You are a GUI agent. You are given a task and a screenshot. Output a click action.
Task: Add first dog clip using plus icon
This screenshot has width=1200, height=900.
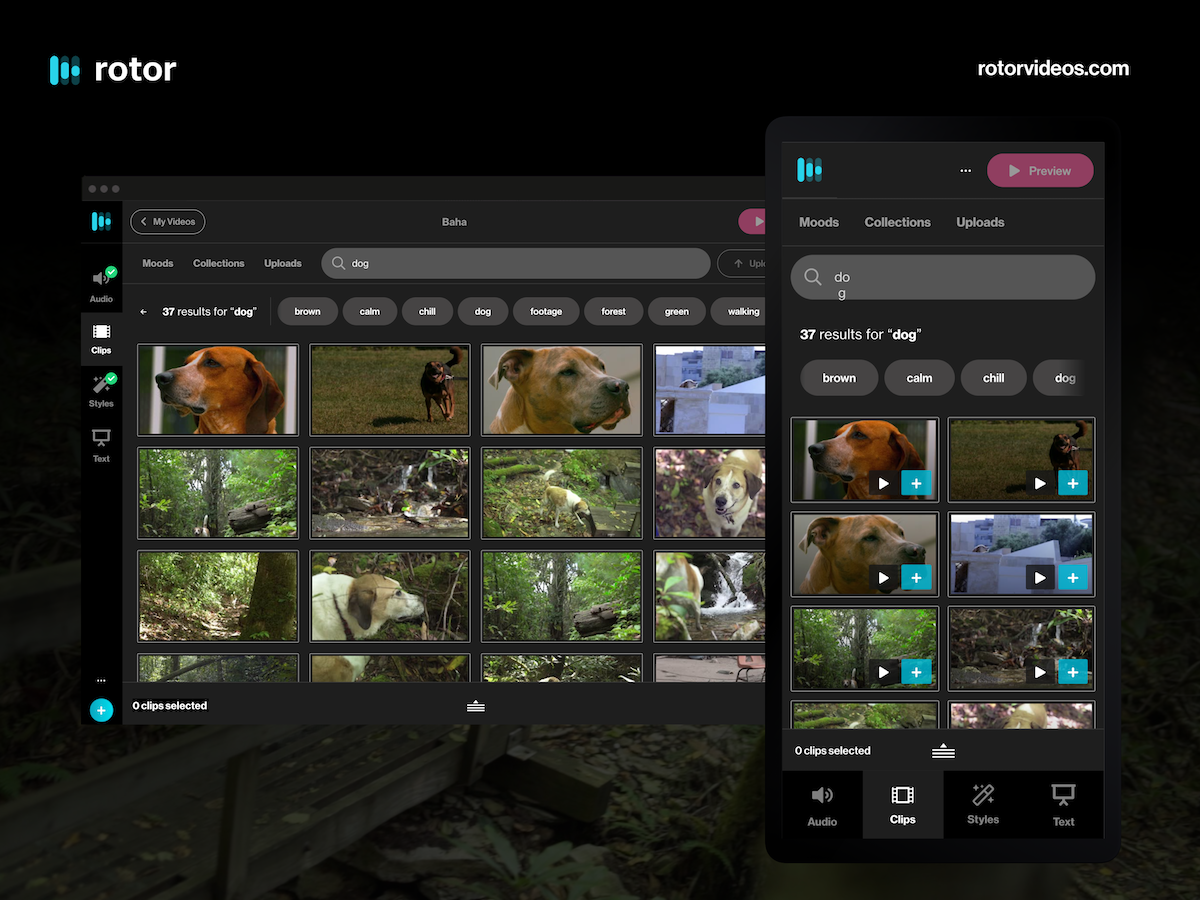click(x=916, y=484)
